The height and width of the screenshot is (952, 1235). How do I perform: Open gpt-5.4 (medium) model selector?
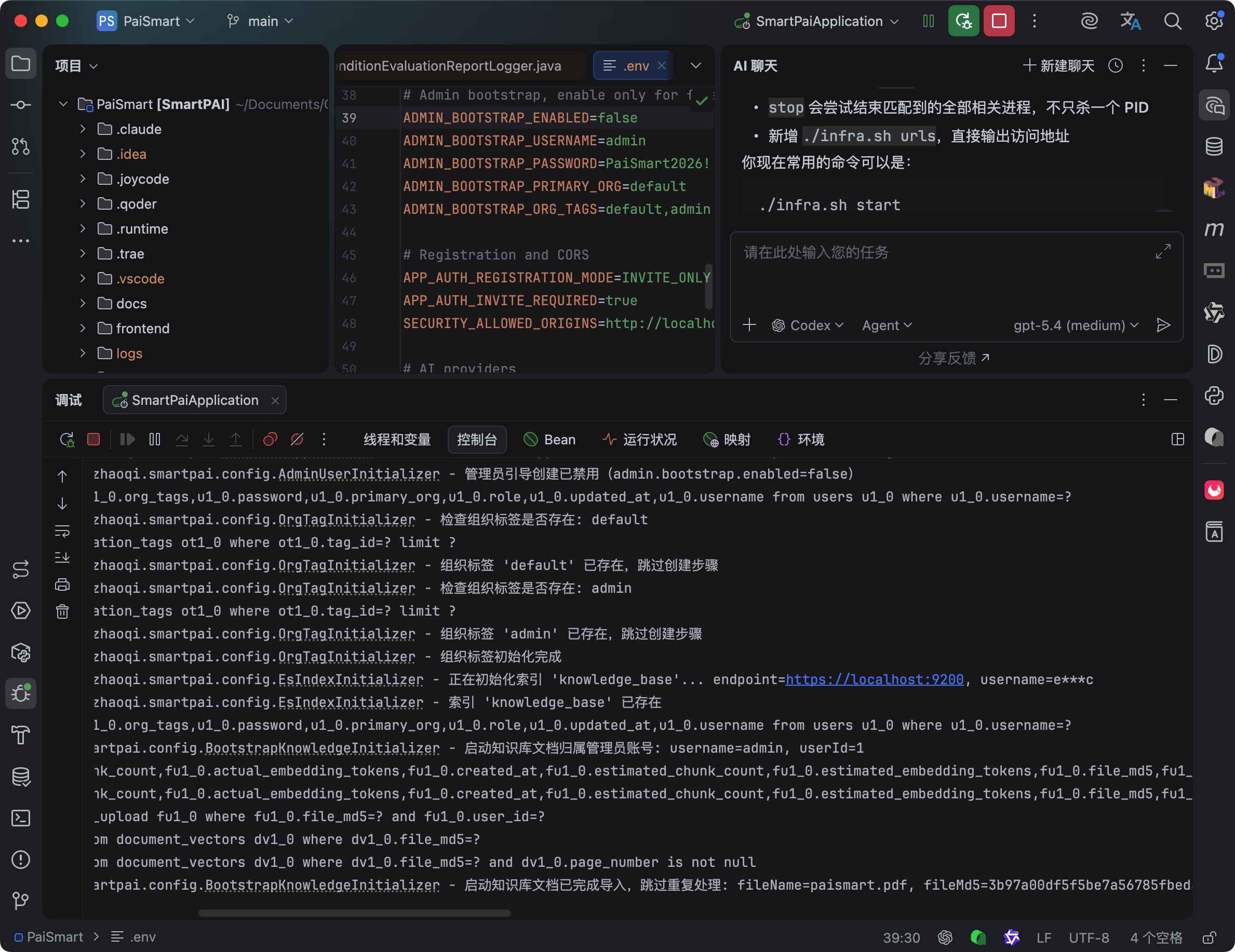tap(1075, 325)
